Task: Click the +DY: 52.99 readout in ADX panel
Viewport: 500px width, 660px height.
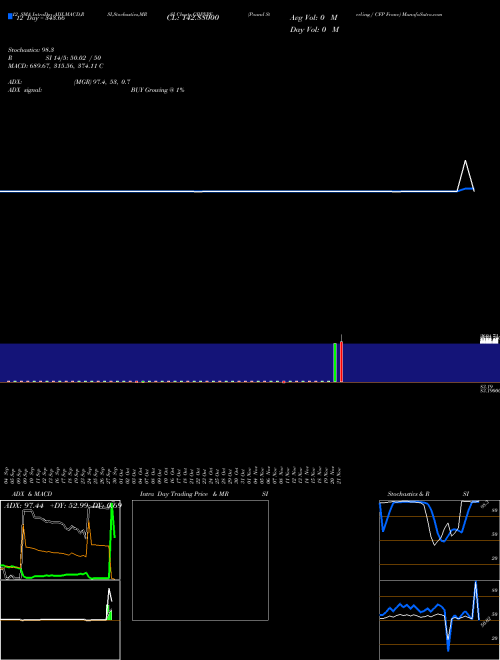Action: (x=69, y=505)
